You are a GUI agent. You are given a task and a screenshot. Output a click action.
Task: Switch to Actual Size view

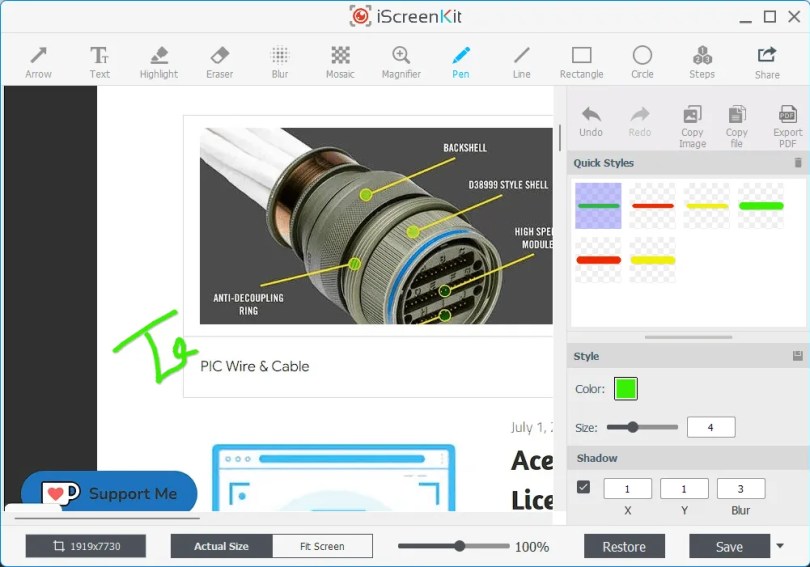coord(221,546)
